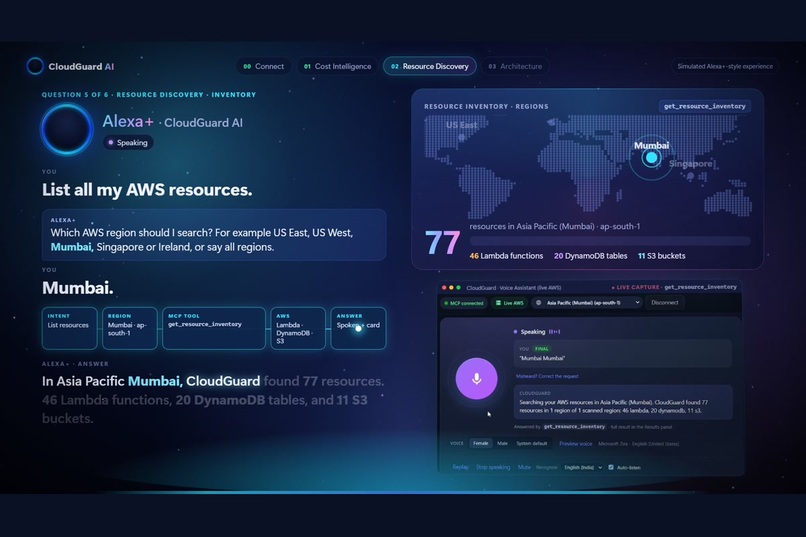Click the get_resource_inventory answered-by tag
Screen dimensions: 806x537
coord(574,427)
